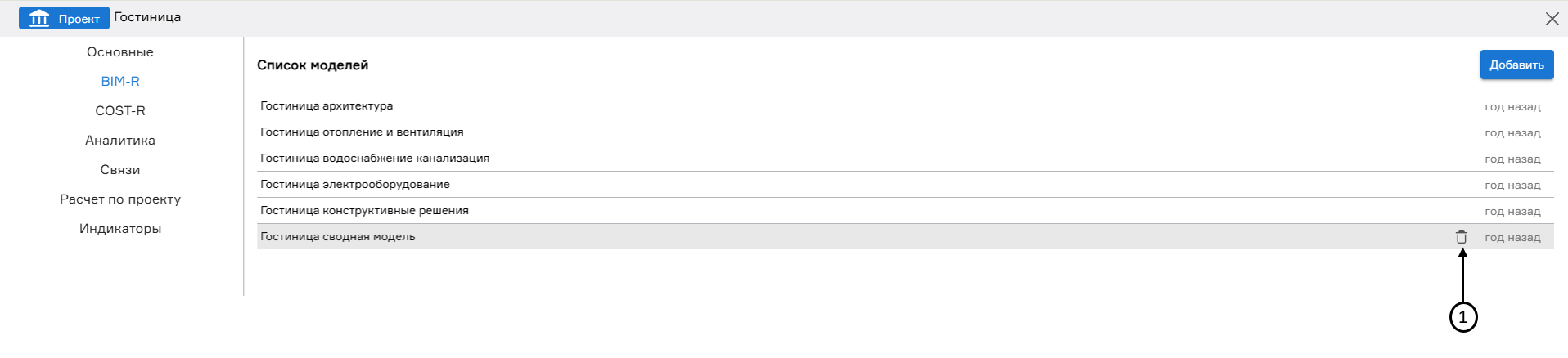Select the Связи sidebar item
The width and height of the screenshot is (1568, 358).
120,170
